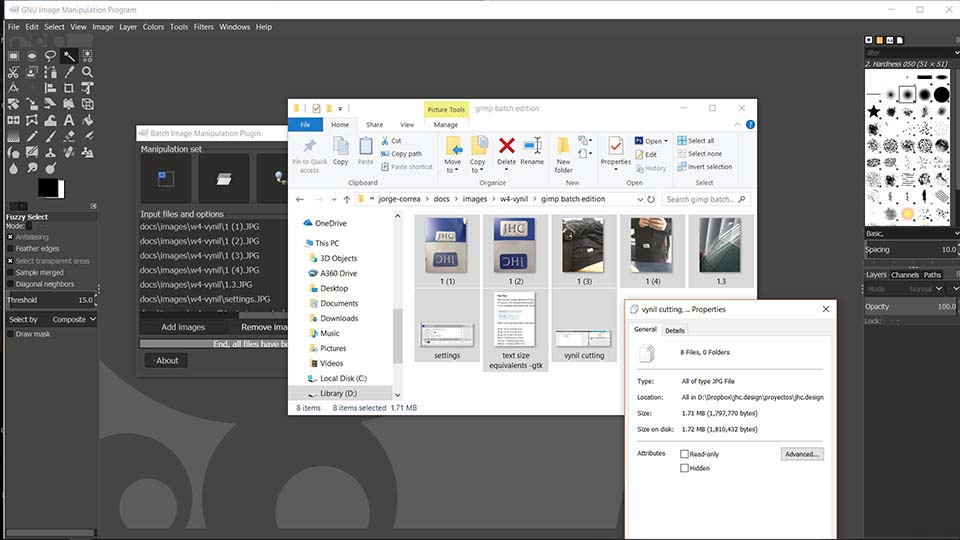
Task: Select the Scissors Select tool
Action: click(13, 72)
